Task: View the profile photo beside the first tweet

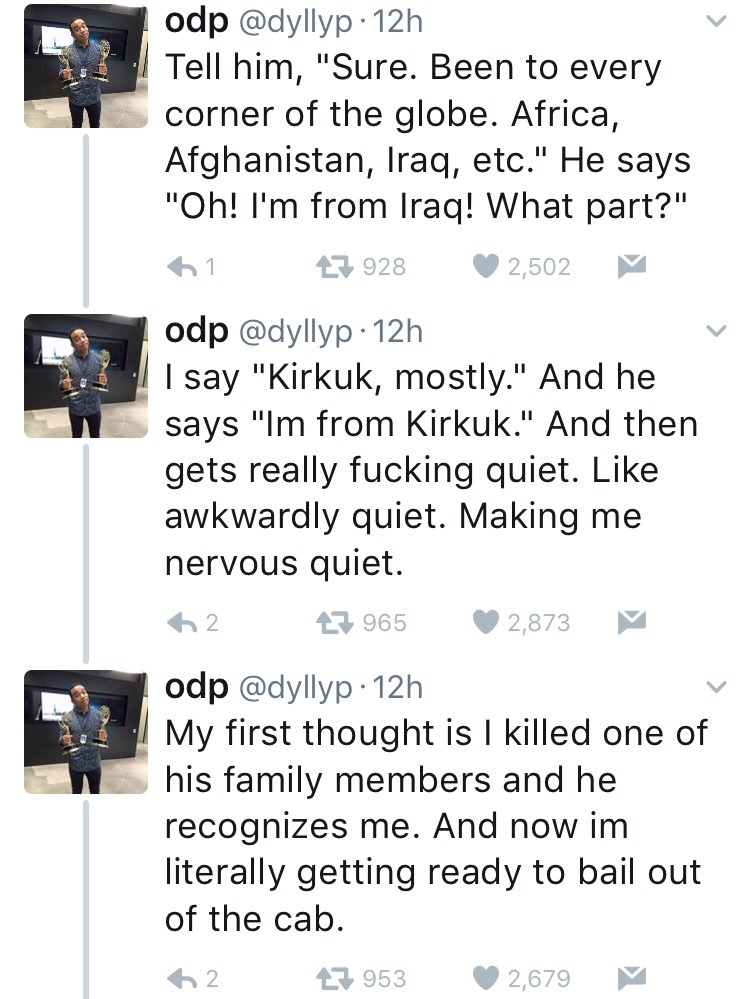Action: point(85,67)
